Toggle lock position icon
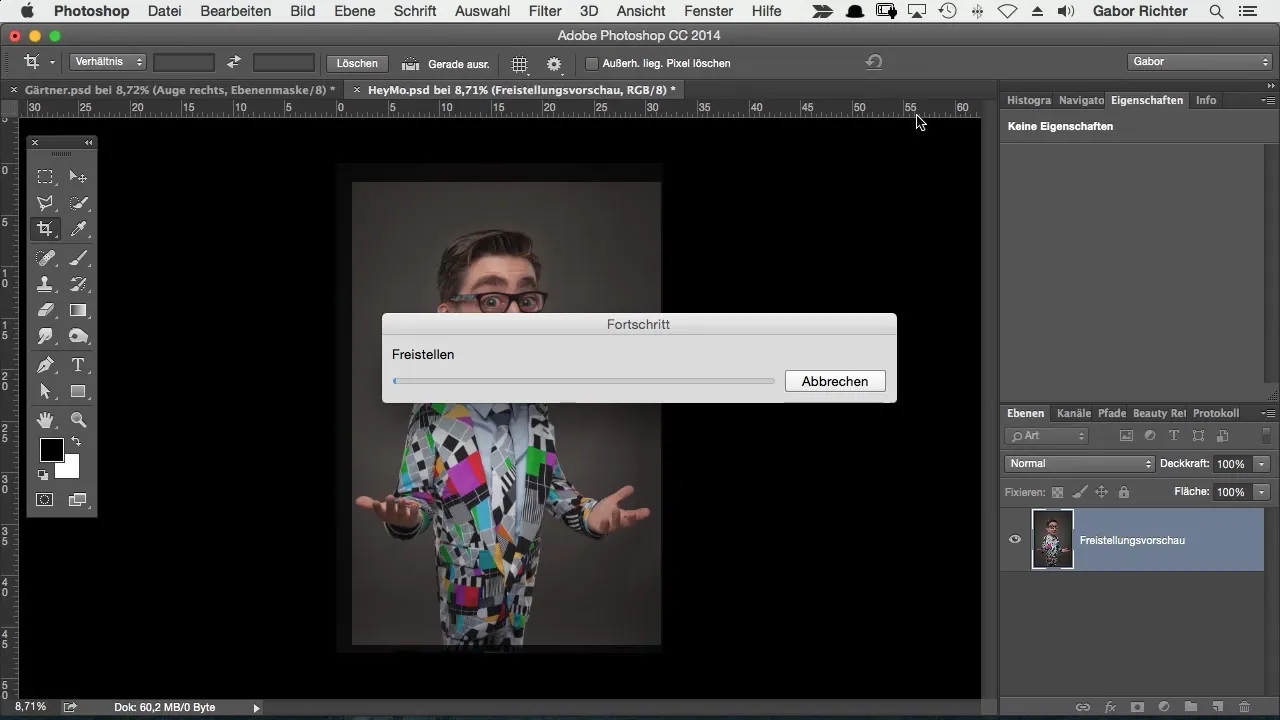The height and width of the screenshot is (720, 1280). (x=1101, y=492)
